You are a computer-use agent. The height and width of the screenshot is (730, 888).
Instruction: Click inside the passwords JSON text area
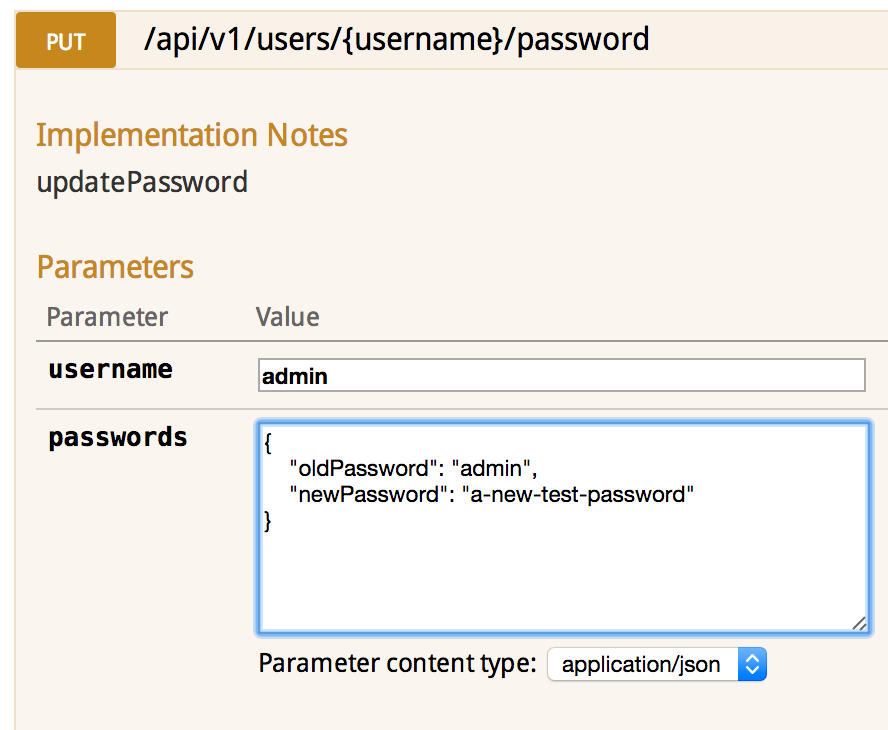[x=560, y=550]
